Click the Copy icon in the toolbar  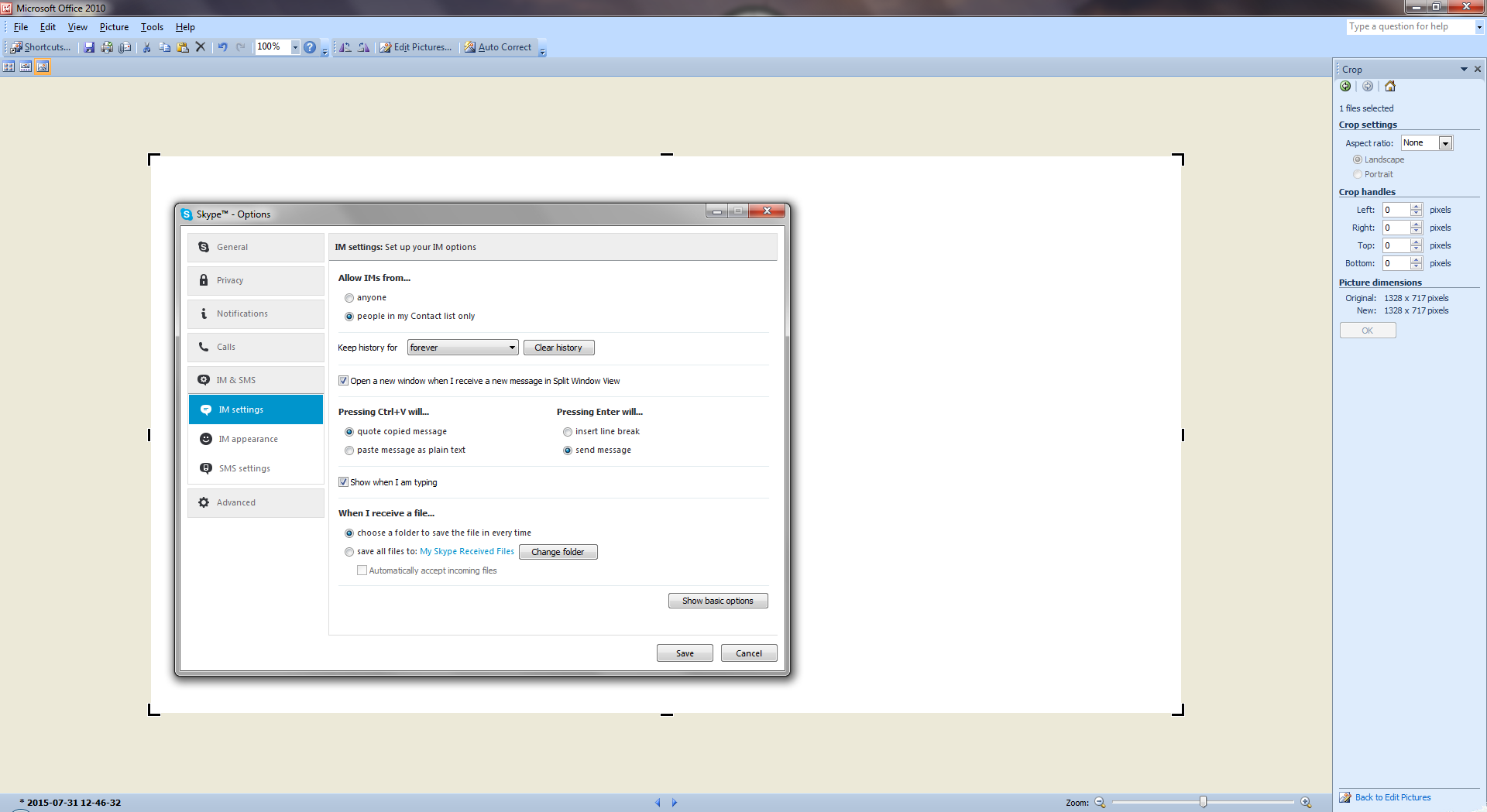click(x=164, y=47)
